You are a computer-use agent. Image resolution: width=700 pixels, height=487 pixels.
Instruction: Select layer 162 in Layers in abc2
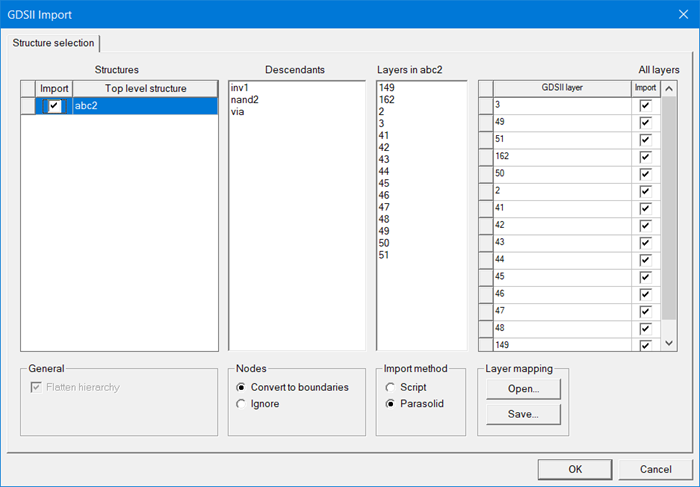coord(387,100)
